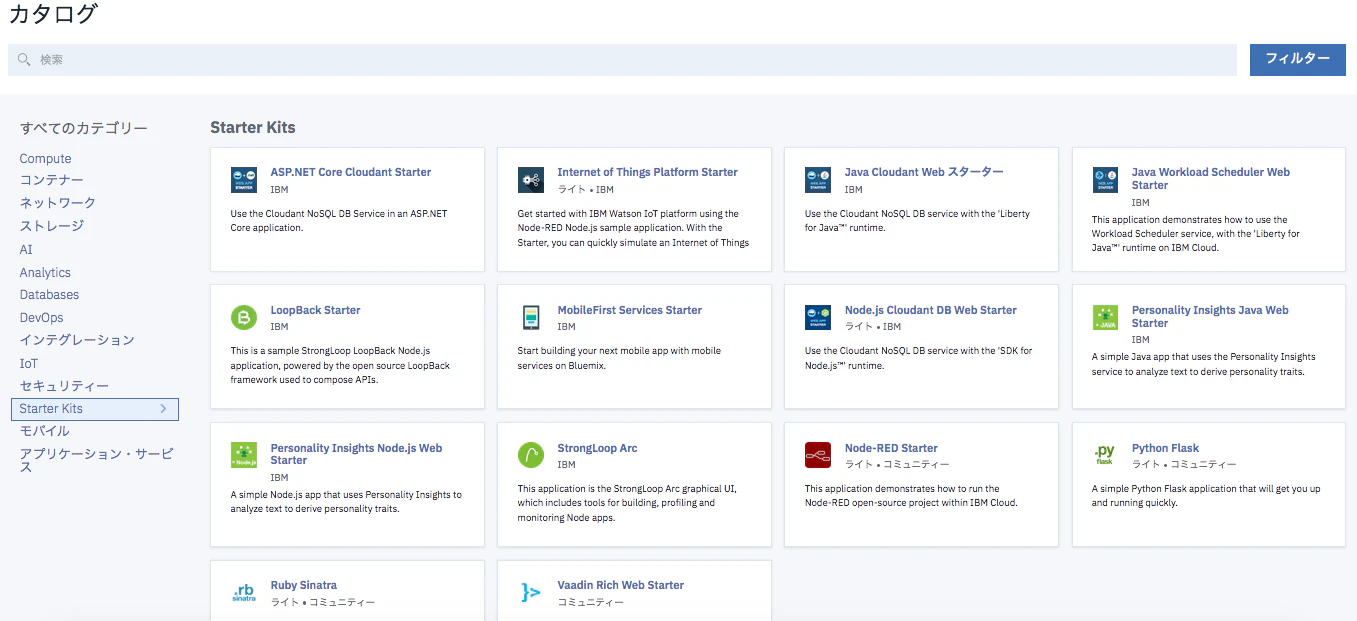Click the green StrongLoop Arc icon
The width and height of the screenshot is (1357, 621).
[530, 456]
